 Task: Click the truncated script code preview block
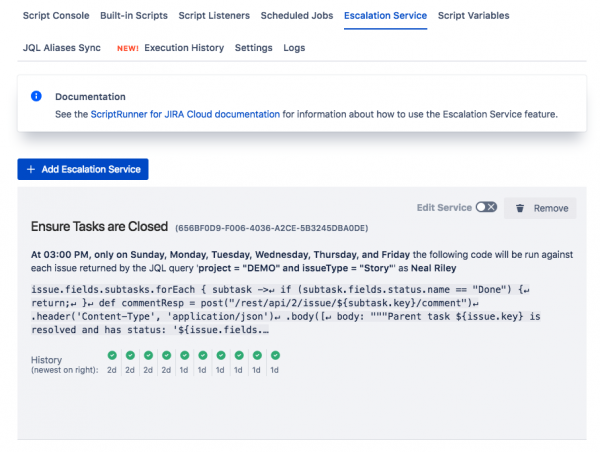point(286,310)
